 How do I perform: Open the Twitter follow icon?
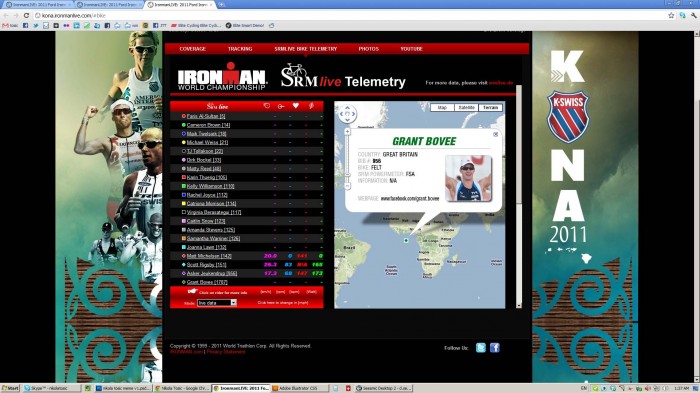click(x=481, y=347)
